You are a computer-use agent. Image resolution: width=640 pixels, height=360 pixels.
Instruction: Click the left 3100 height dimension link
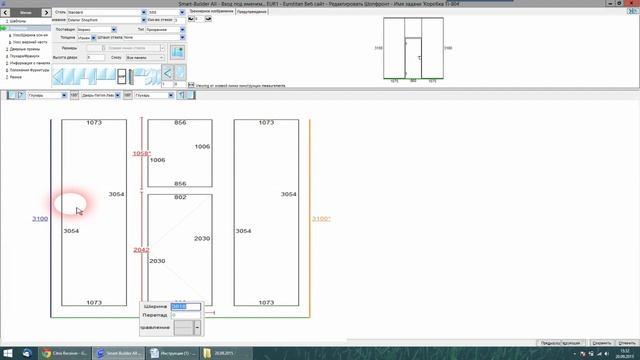tap(40, 219)
